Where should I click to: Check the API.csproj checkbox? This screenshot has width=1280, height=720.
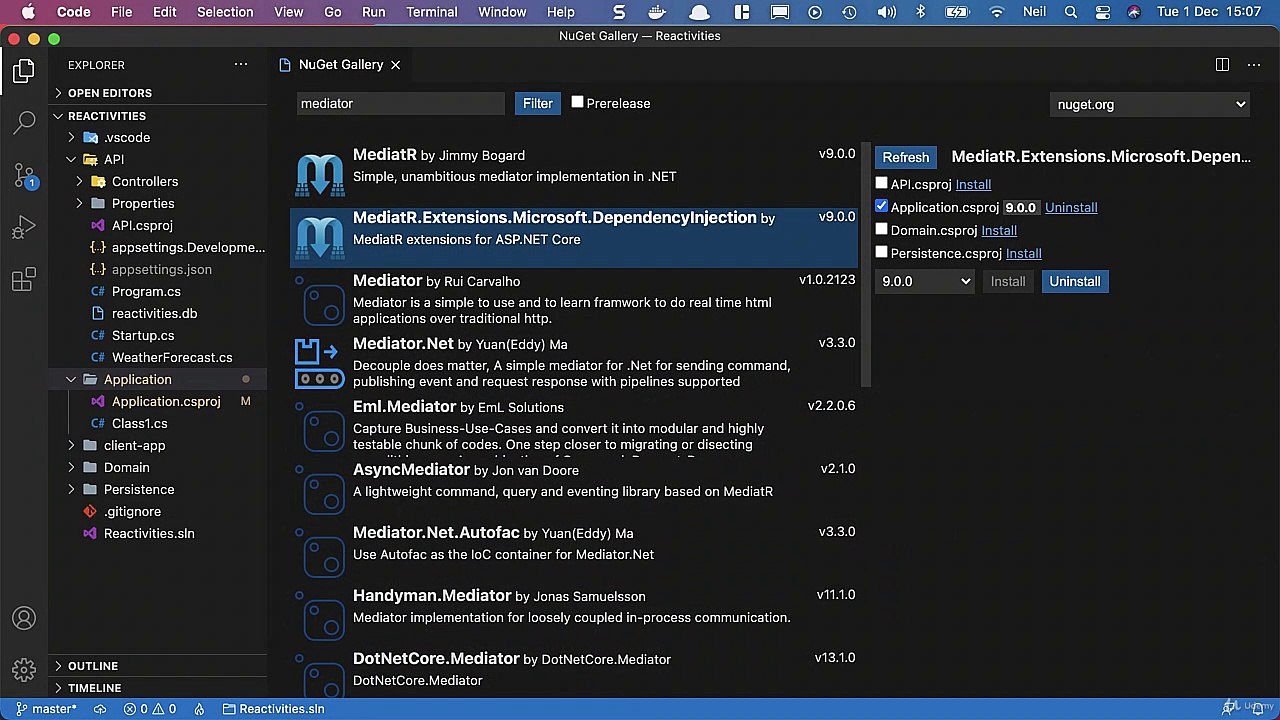tap(881, 184)
